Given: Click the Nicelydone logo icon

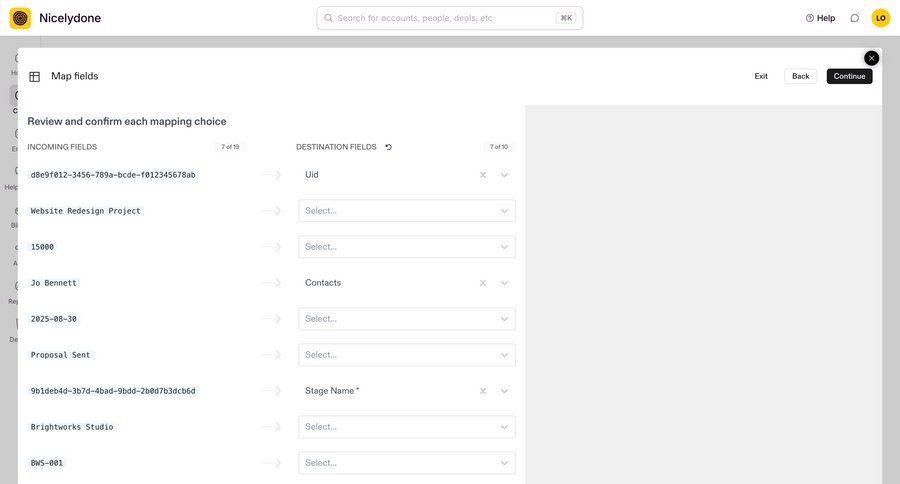Looking at the screenshot, I should (20, 18).
